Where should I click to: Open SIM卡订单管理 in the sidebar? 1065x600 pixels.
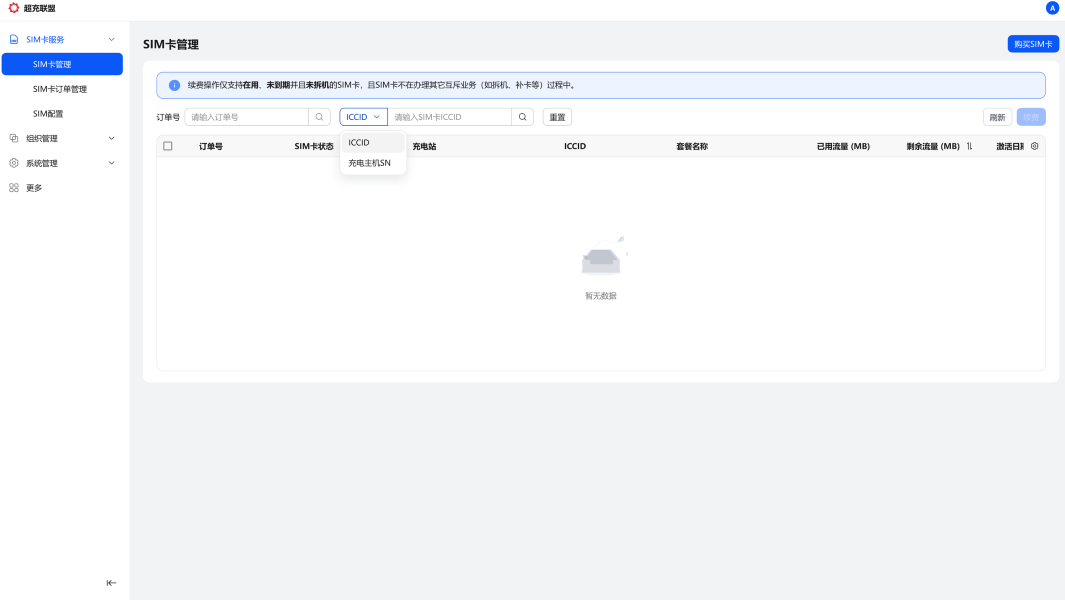point(60,89)
